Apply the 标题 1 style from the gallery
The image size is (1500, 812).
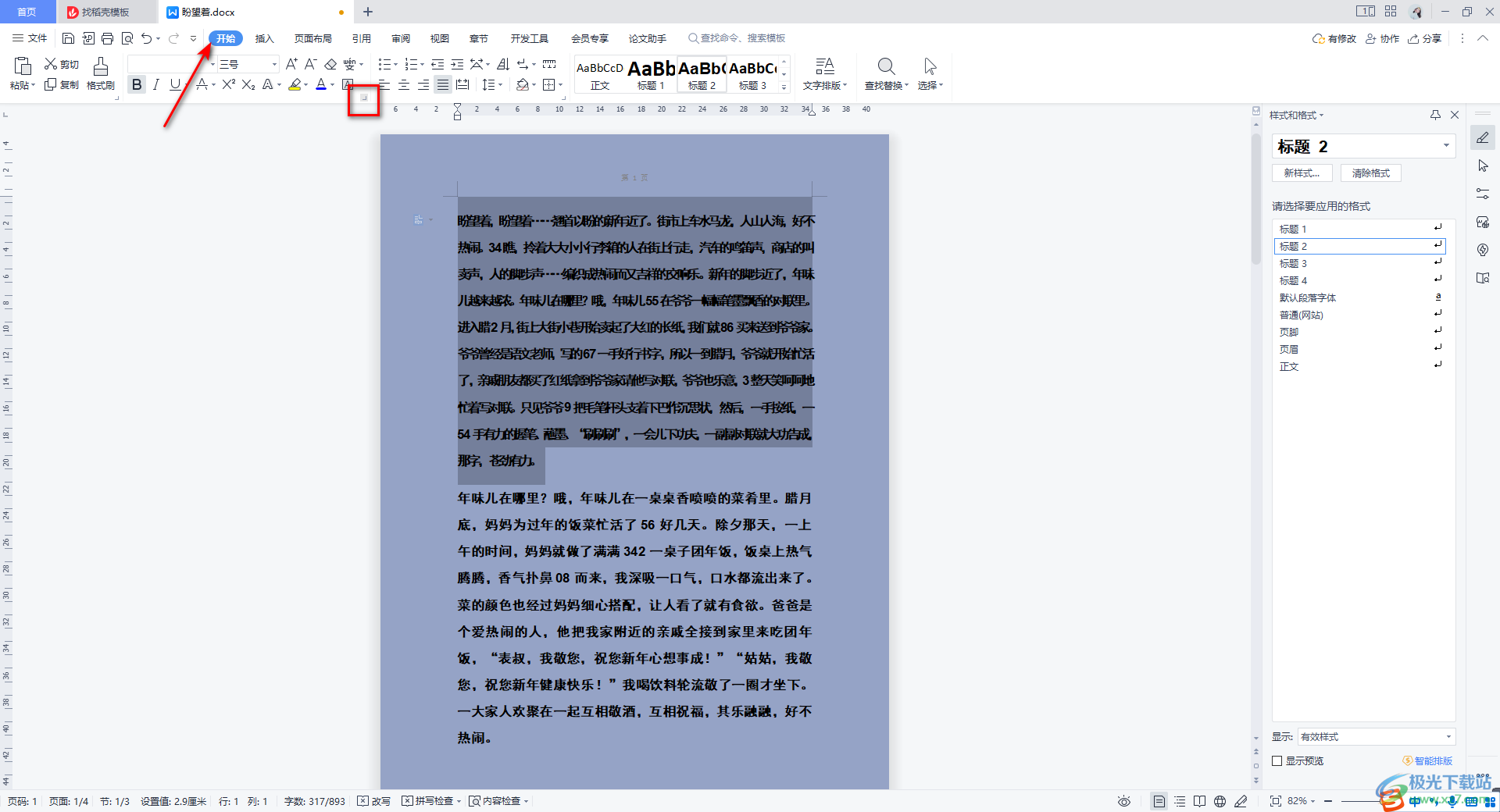652,74
